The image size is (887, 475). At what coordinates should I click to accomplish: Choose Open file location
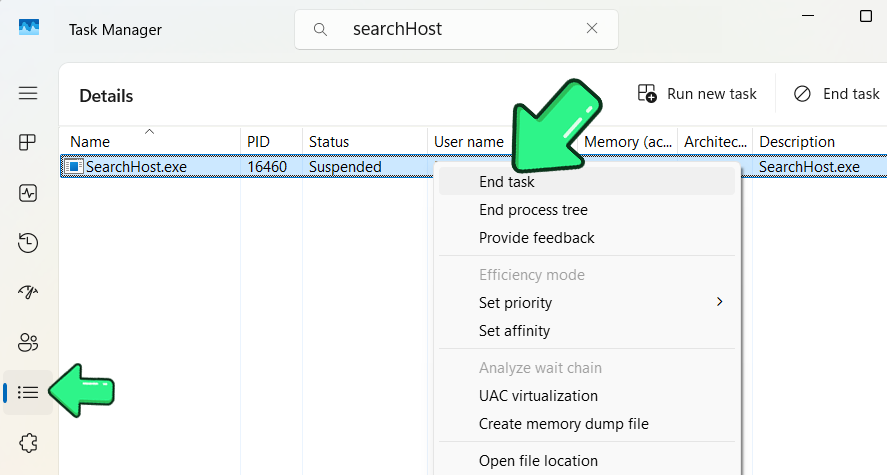[587, 461]
